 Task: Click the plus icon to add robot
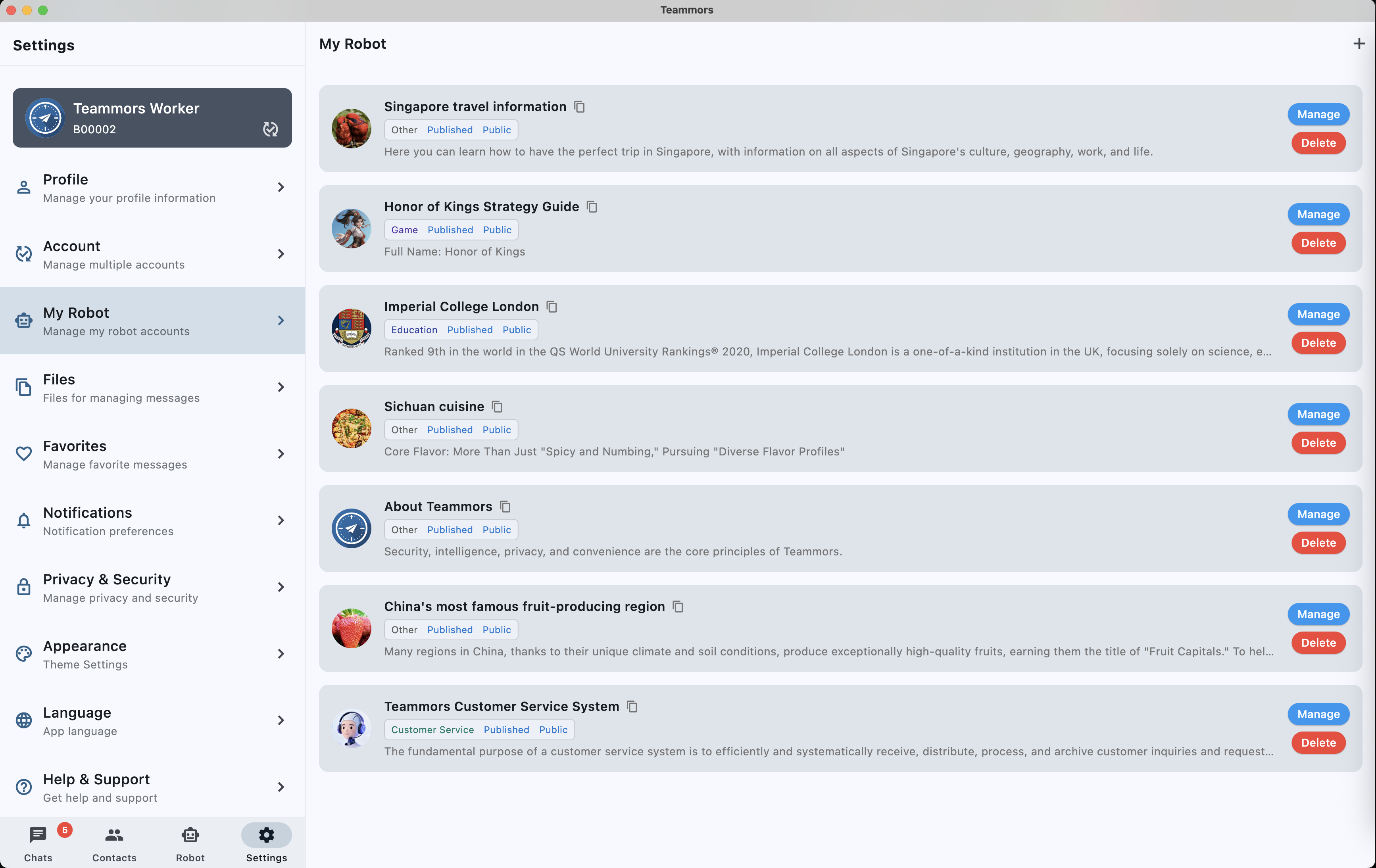1359,44
